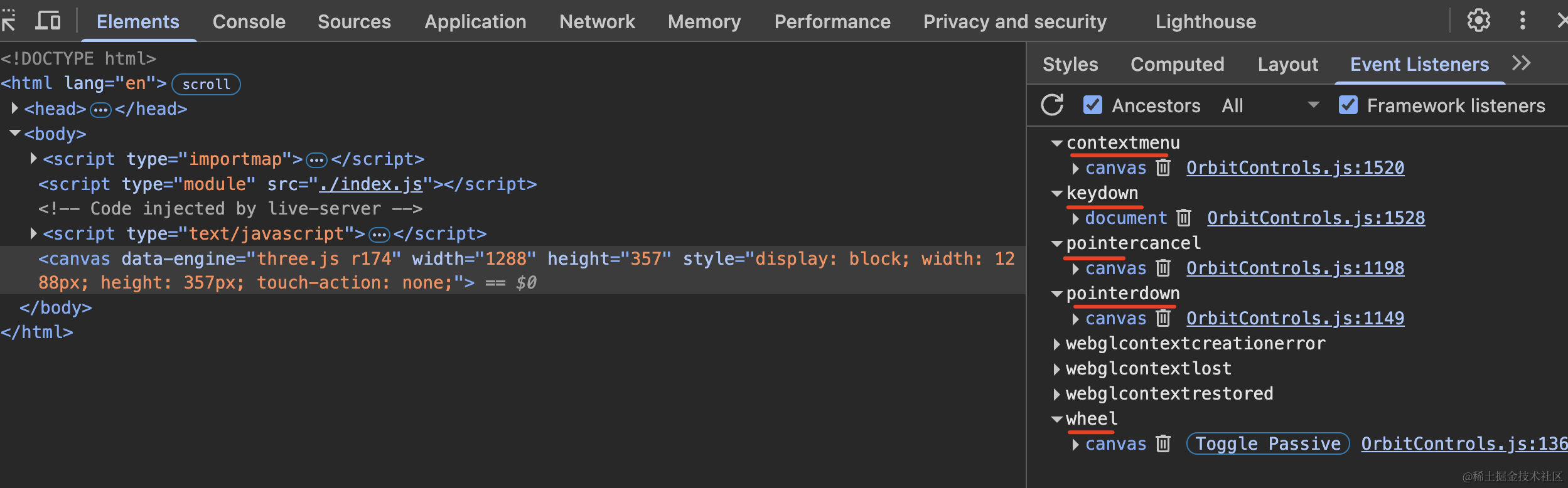
Task: Expand canvas listener under contextmenu
Action: [1076, 168]
